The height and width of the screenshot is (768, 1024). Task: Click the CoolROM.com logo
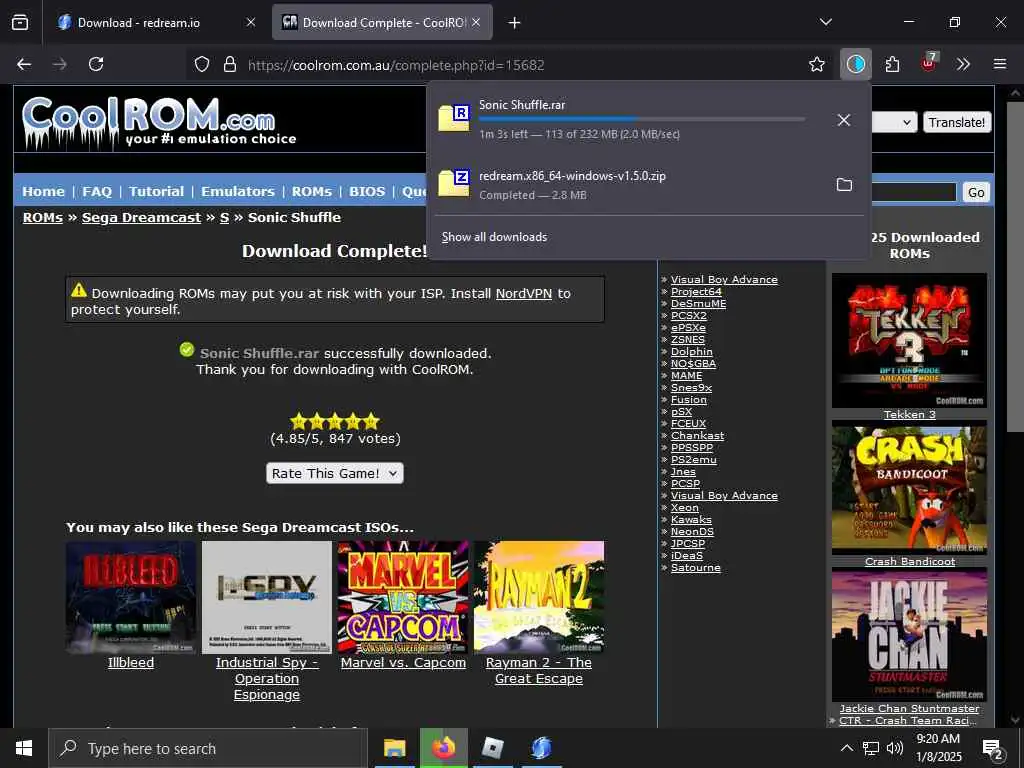tap(159, 122)
